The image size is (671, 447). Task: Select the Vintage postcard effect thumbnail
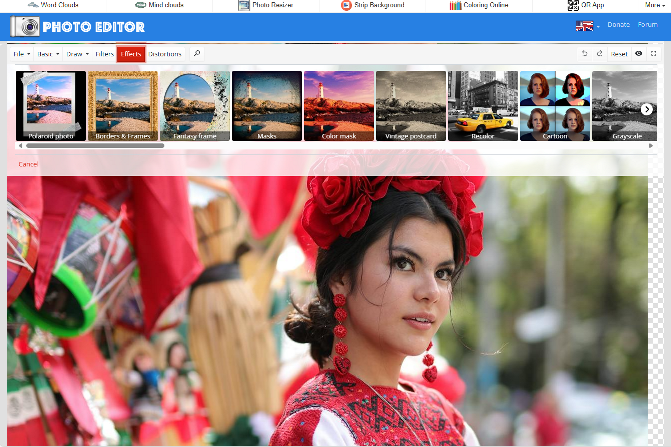(410, 106)
